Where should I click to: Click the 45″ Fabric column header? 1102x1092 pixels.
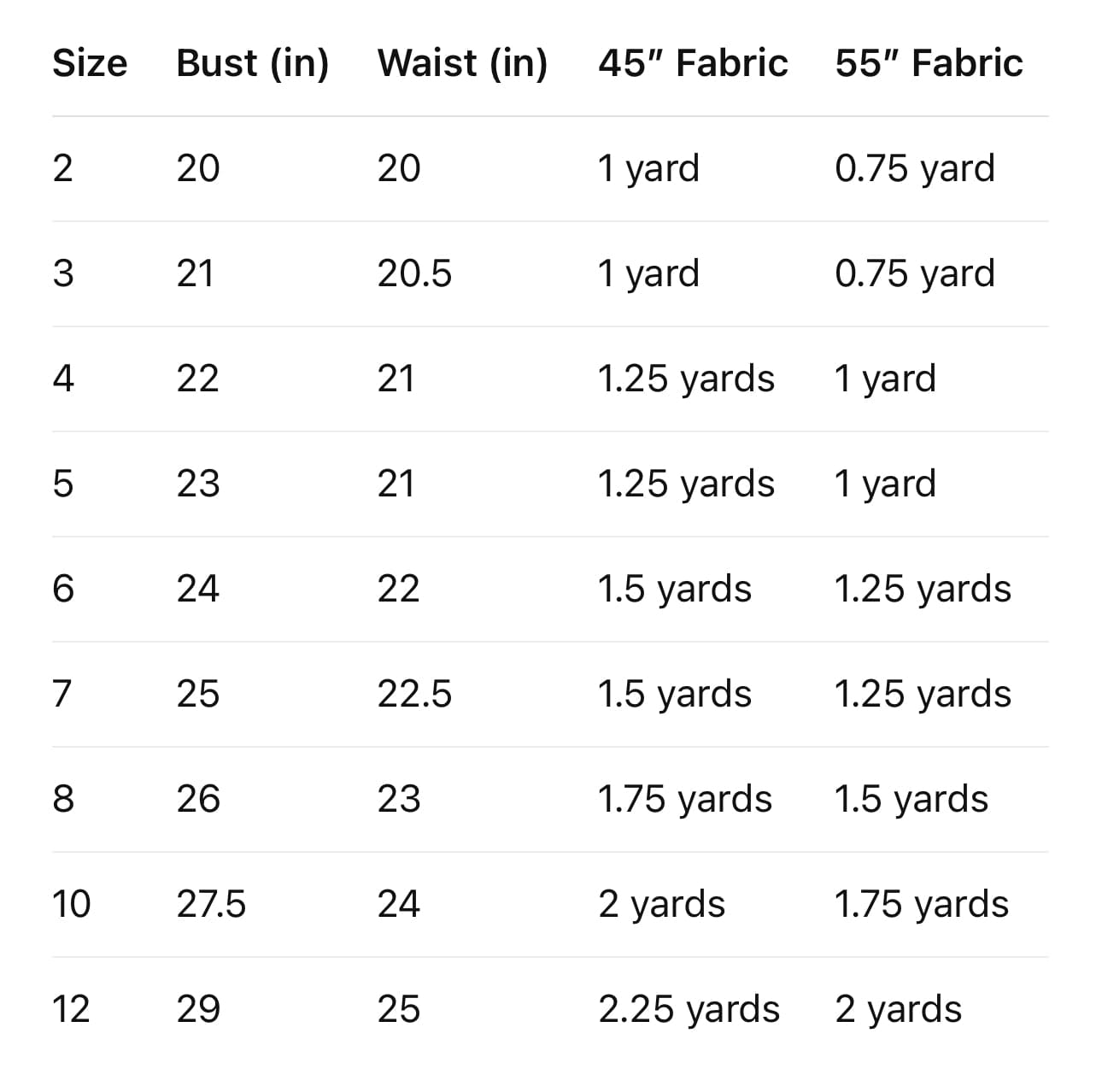[693, 63]
